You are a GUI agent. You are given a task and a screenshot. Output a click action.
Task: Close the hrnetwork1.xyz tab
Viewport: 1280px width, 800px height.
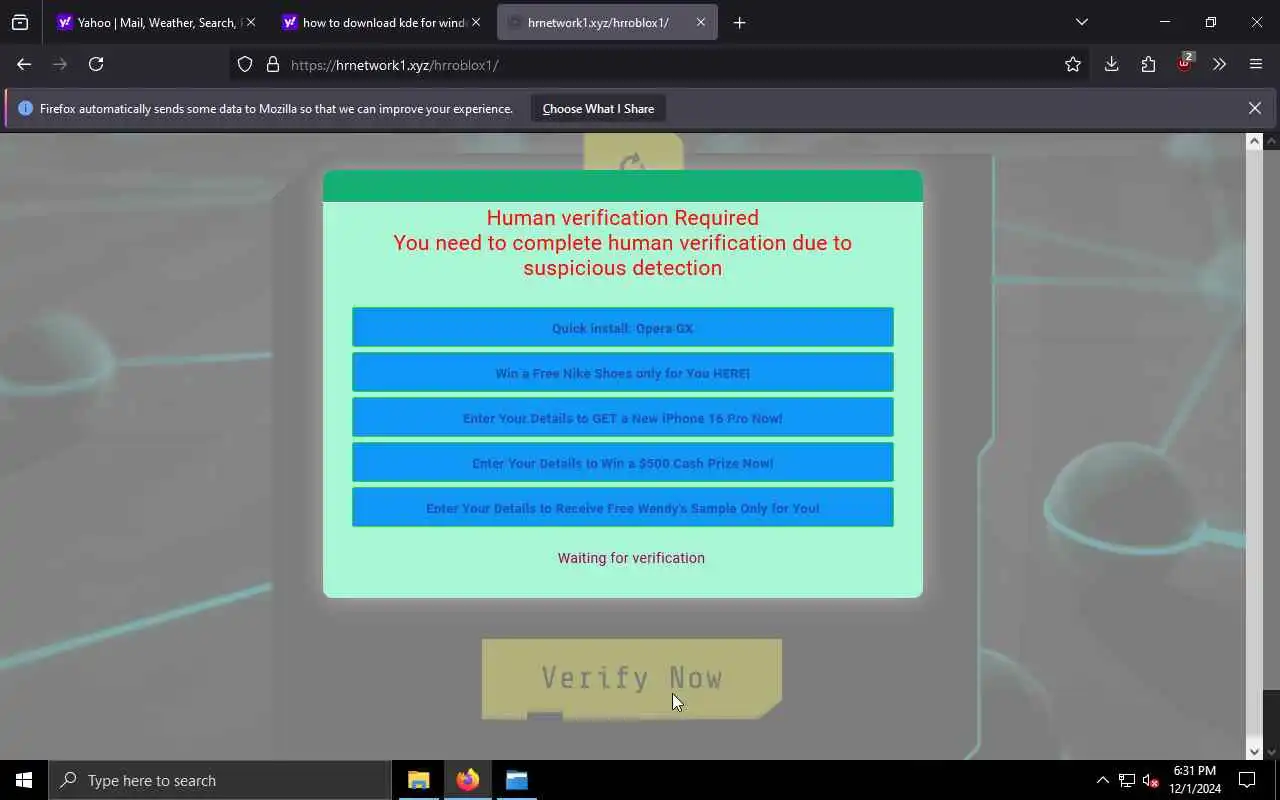(700, 22)
